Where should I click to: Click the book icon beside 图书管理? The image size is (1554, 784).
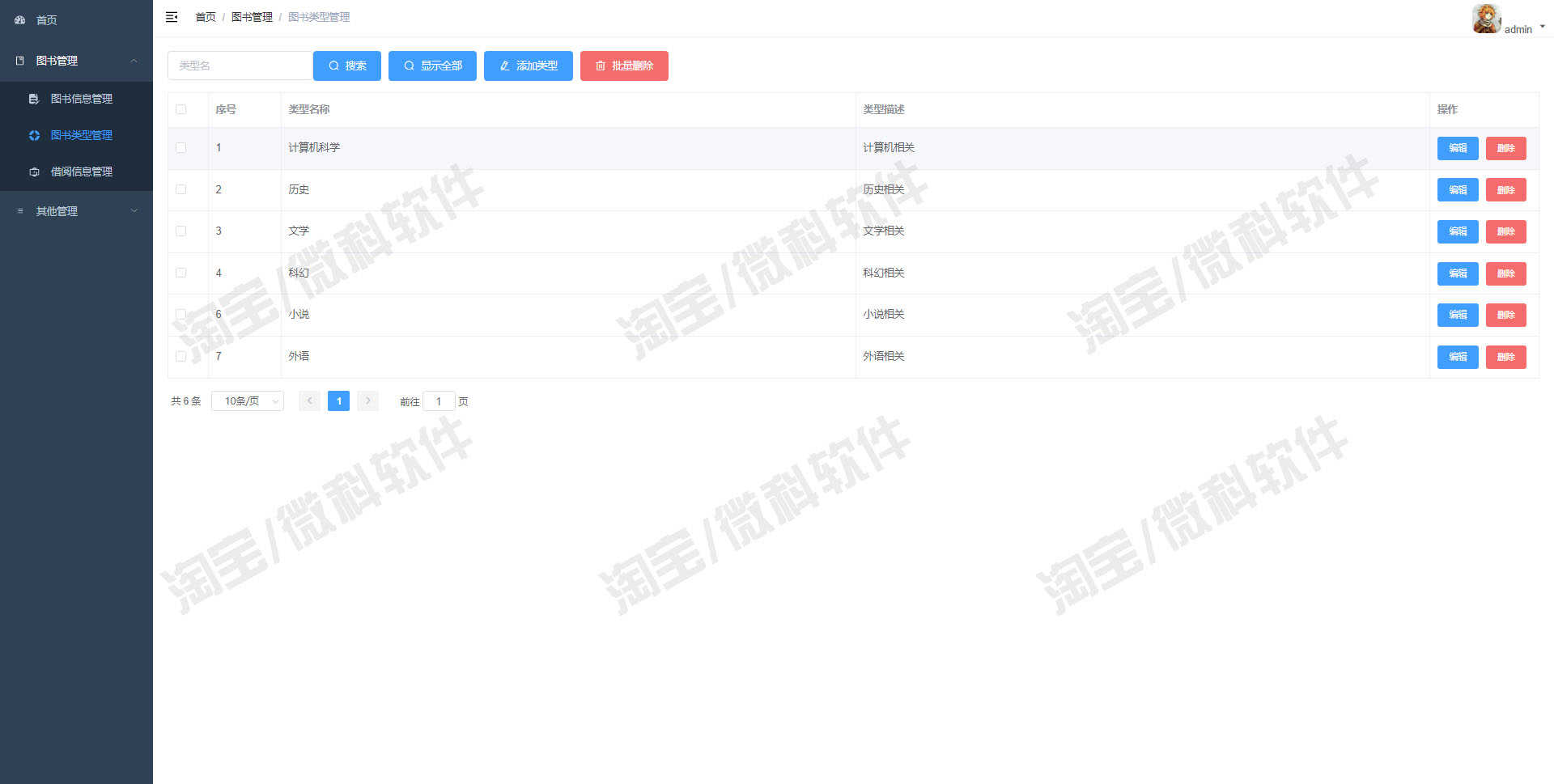pyautogui.click(x=20, y=61)
